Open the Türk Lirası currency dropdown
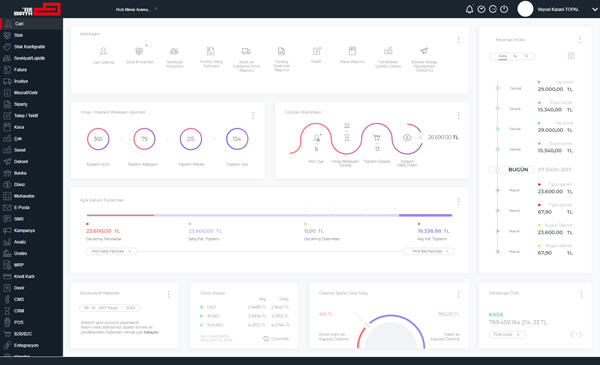 [x=507, y=334]
